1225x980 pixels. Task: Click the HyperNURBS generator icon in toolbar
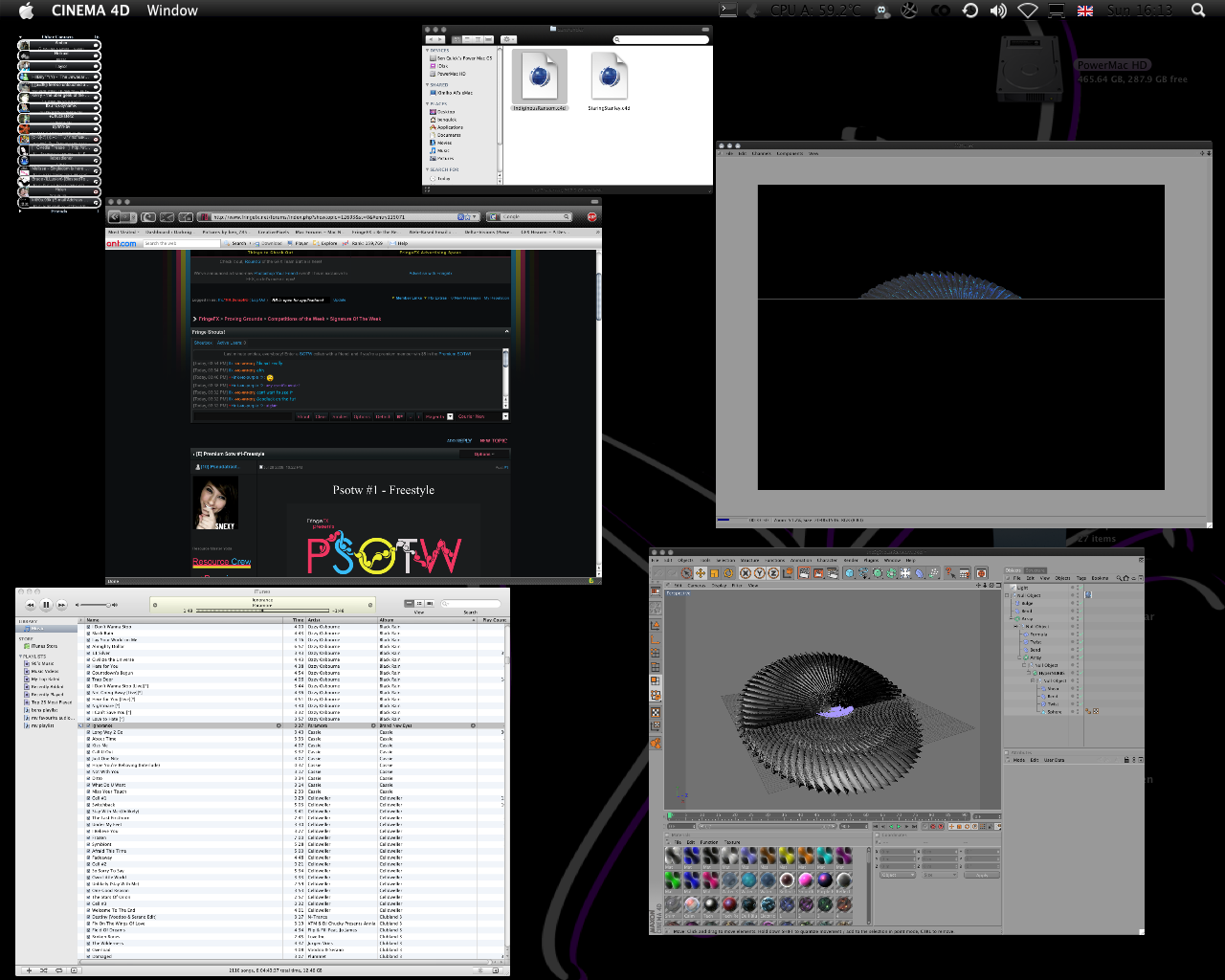pos(878,573)
